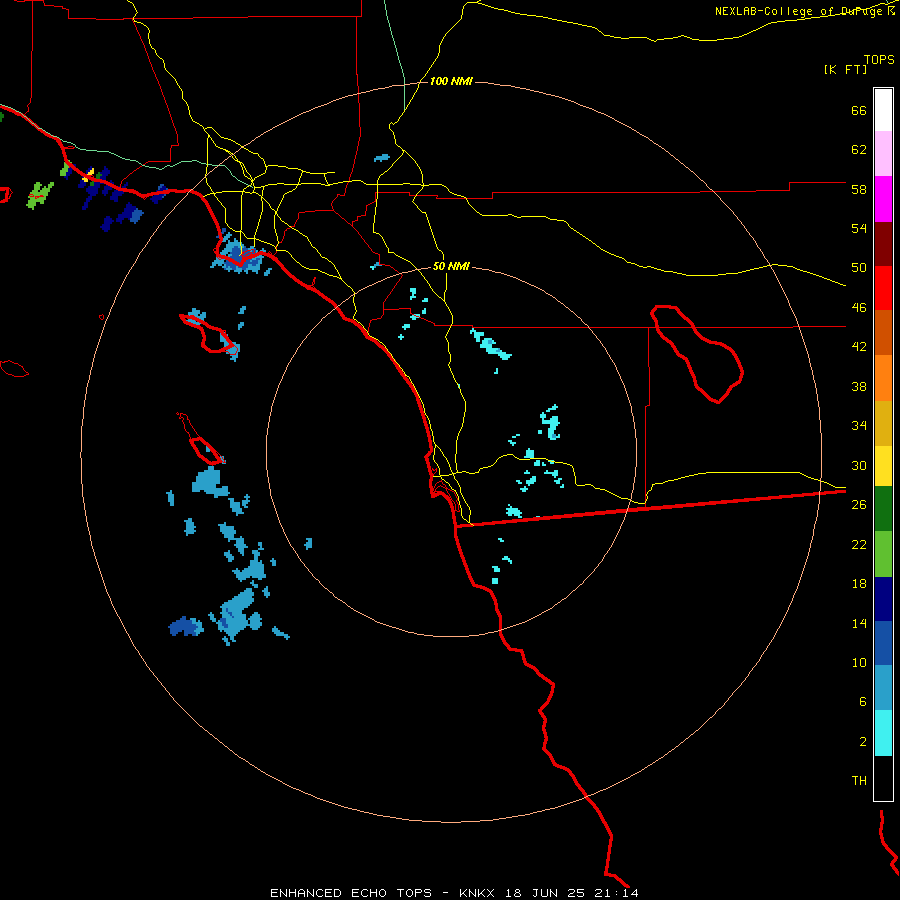
Task: Select the magenta legend color block
Action: click(x=883, y=199)
